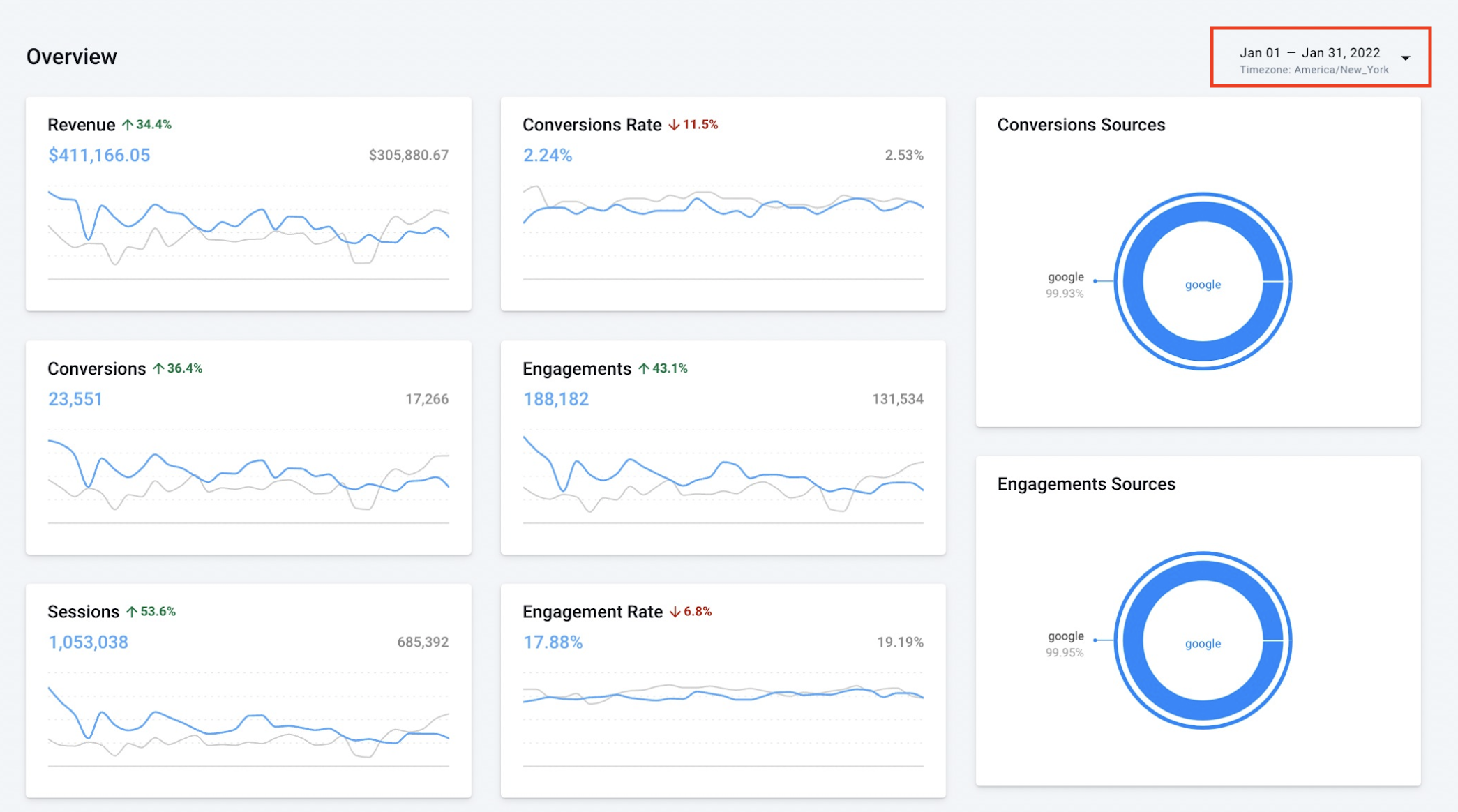Click the Conversions value 23,551
Screen dimensions: 1458x812
click(x=75, y=399)
